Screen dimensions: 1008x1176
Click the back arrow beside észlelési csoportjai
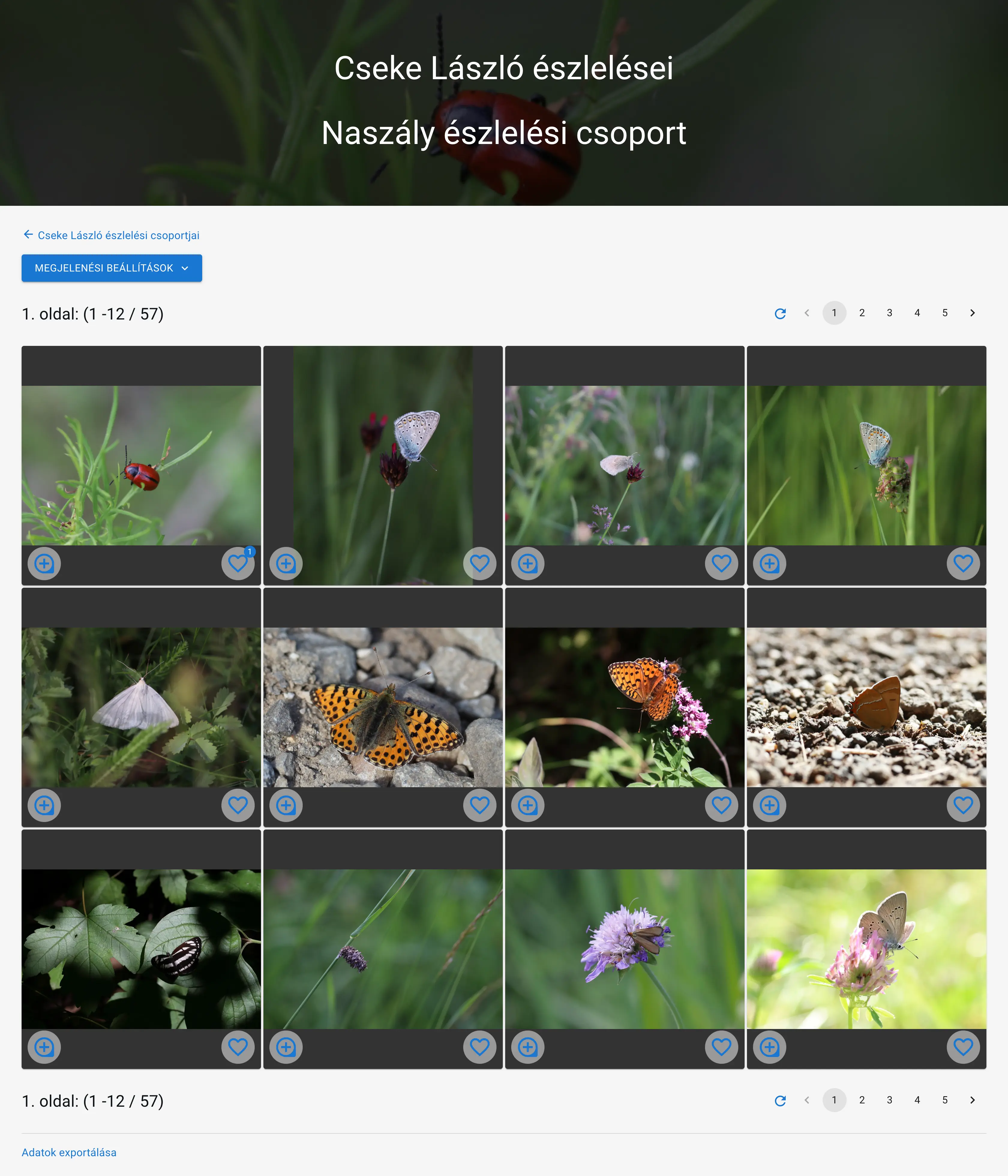coord(28,234)
